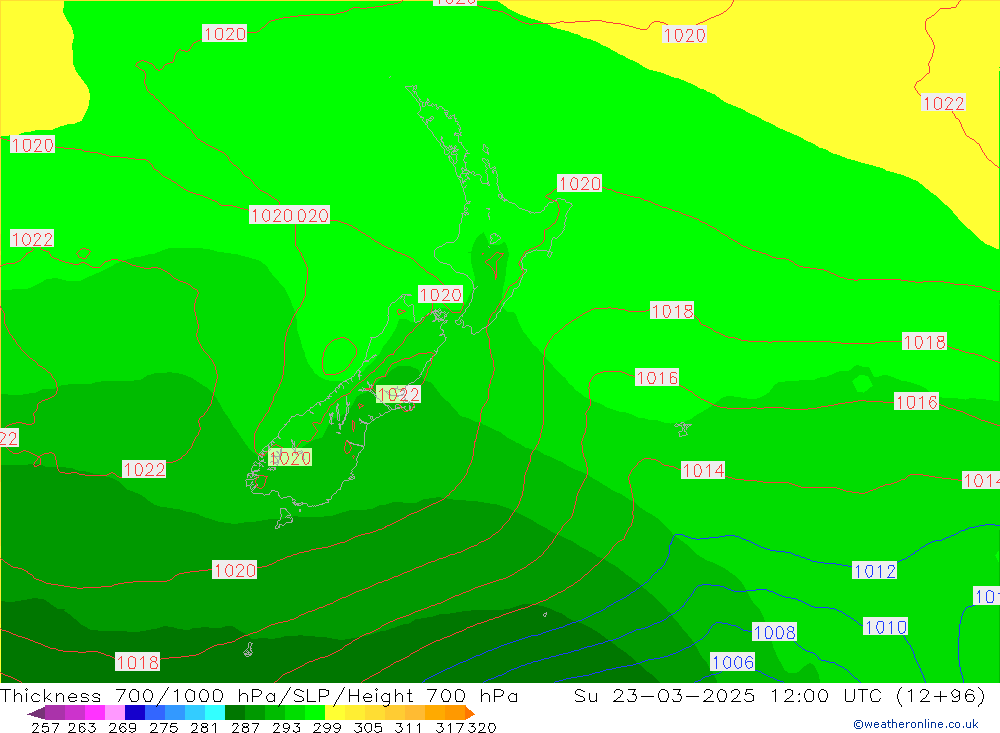Click the legend value 257
Screen dimensions: 1000x733
[45, 727]
